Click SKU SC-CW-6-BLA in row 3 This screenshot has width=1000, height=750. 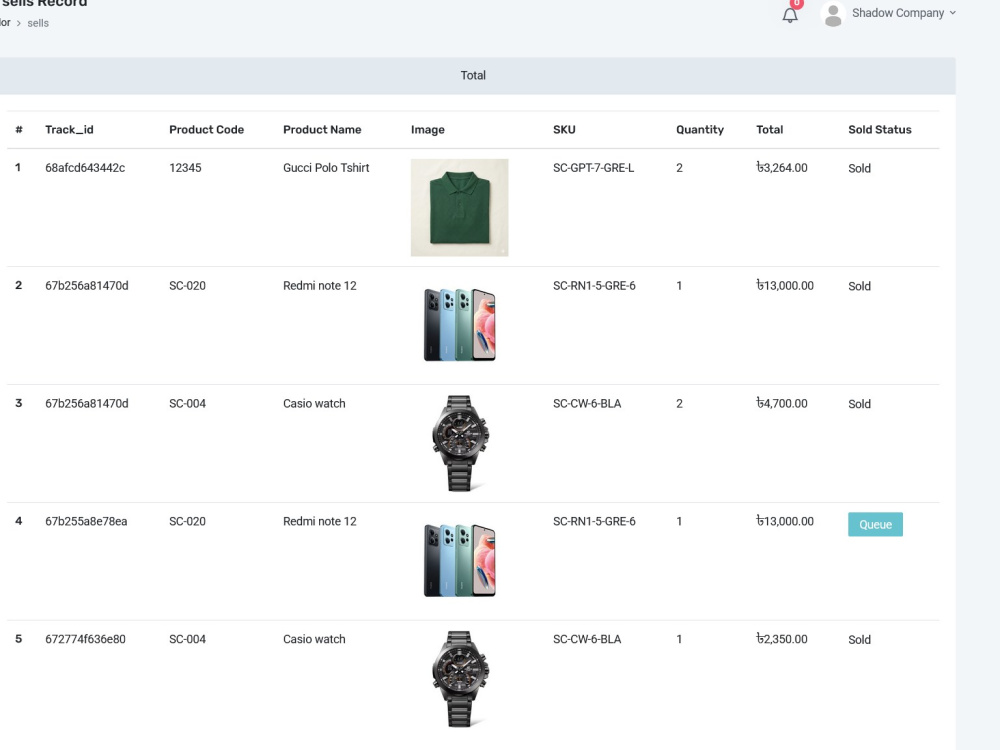(x=587, y=404)
